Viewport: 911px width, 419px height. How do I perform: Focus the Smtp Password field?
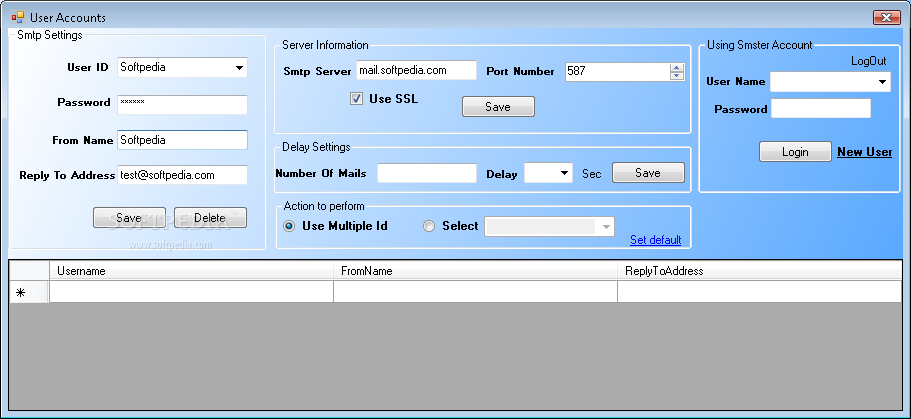tap(182, 105)
